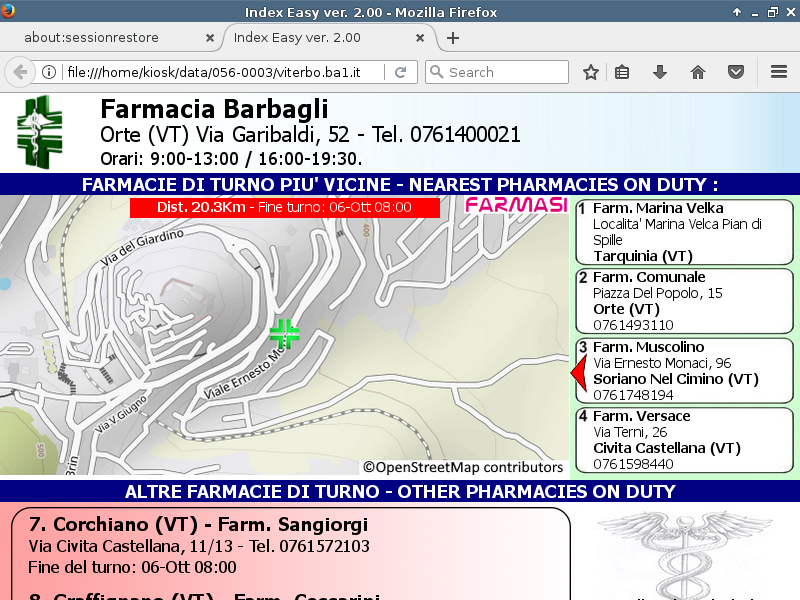
Task: Open the Pocket icon in toolbar
Action: [x=736, y=72]
